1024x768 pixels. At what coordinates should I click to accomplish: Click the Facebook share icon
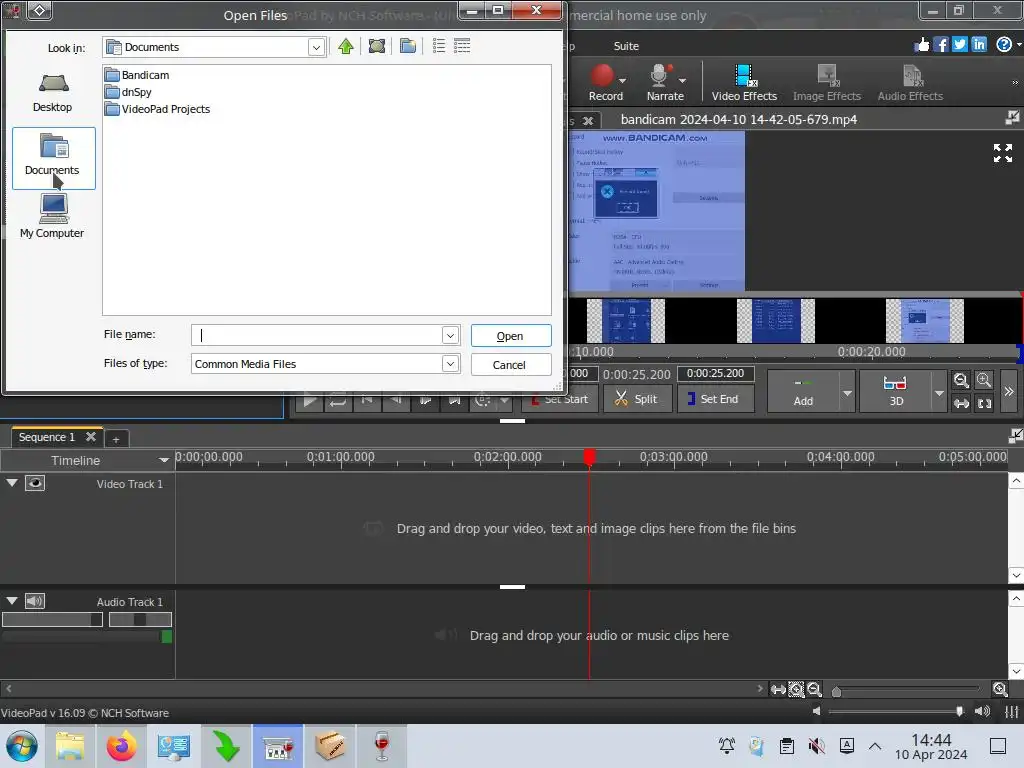pos(940,44)
